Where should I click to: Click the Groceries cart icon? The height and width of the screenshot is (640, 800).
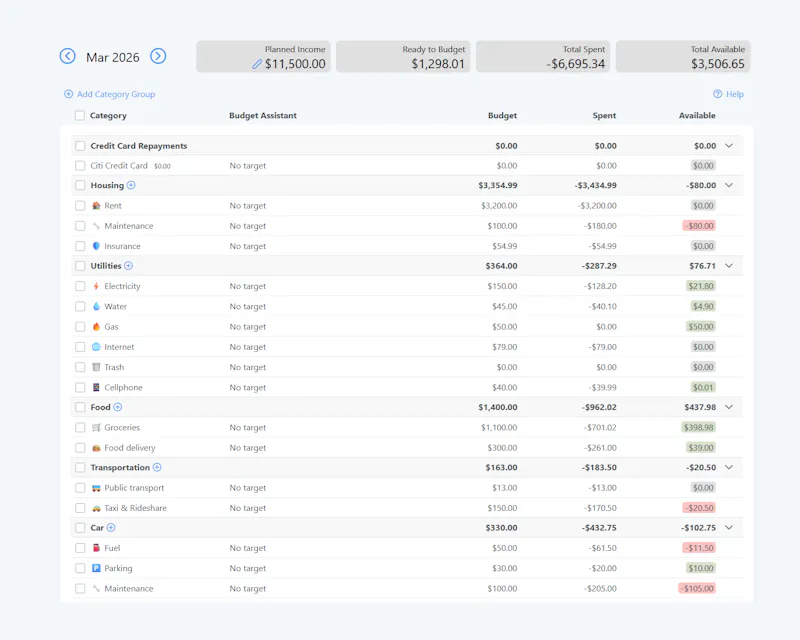96,428
